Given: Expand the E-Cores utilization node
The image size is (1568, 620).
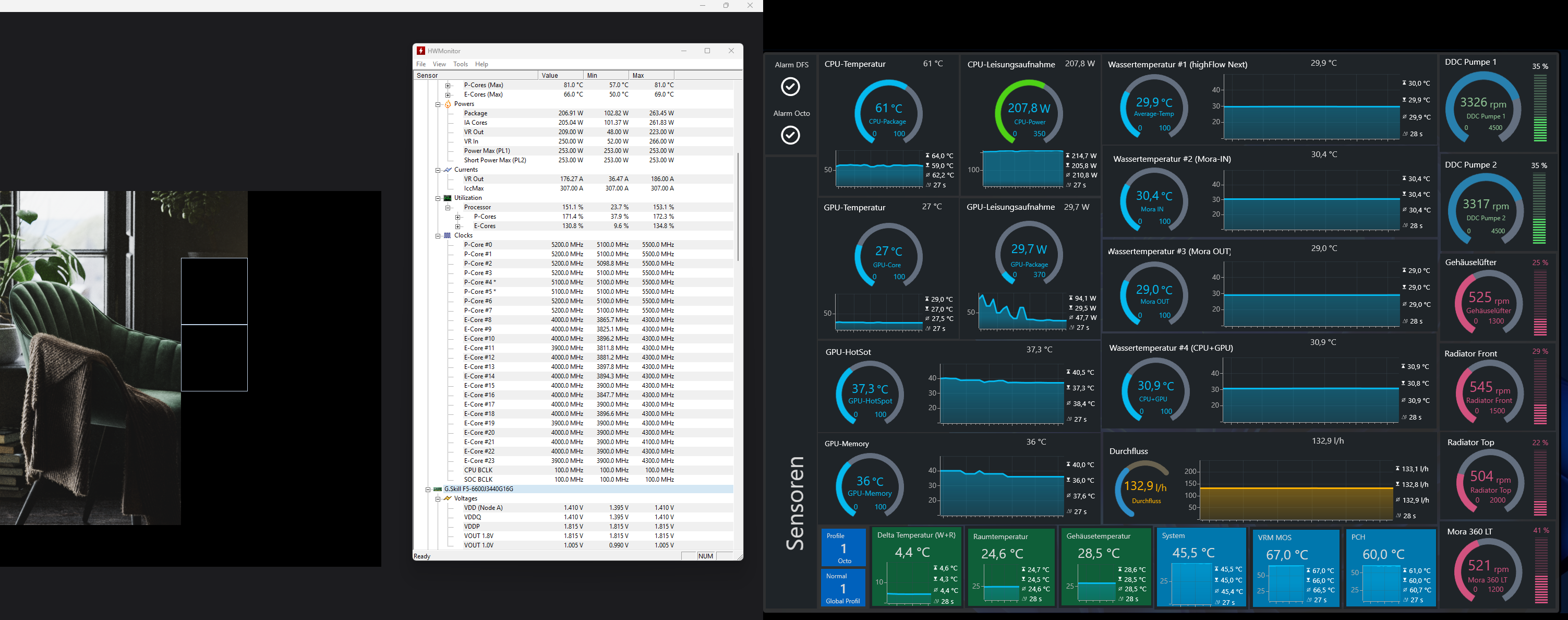Looking at the screenshot, I should click(x=458, y=226).
